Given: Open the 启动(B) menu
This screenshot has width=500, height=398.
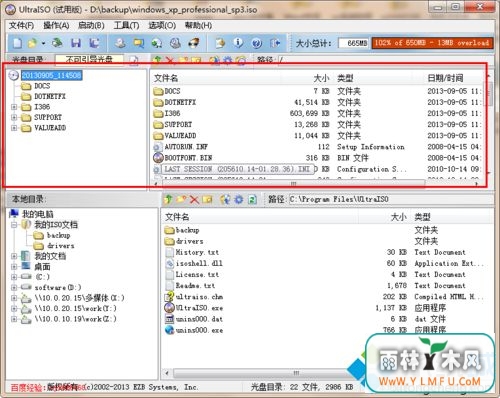Looking at the screenshot, I should [x=91, y=25].
